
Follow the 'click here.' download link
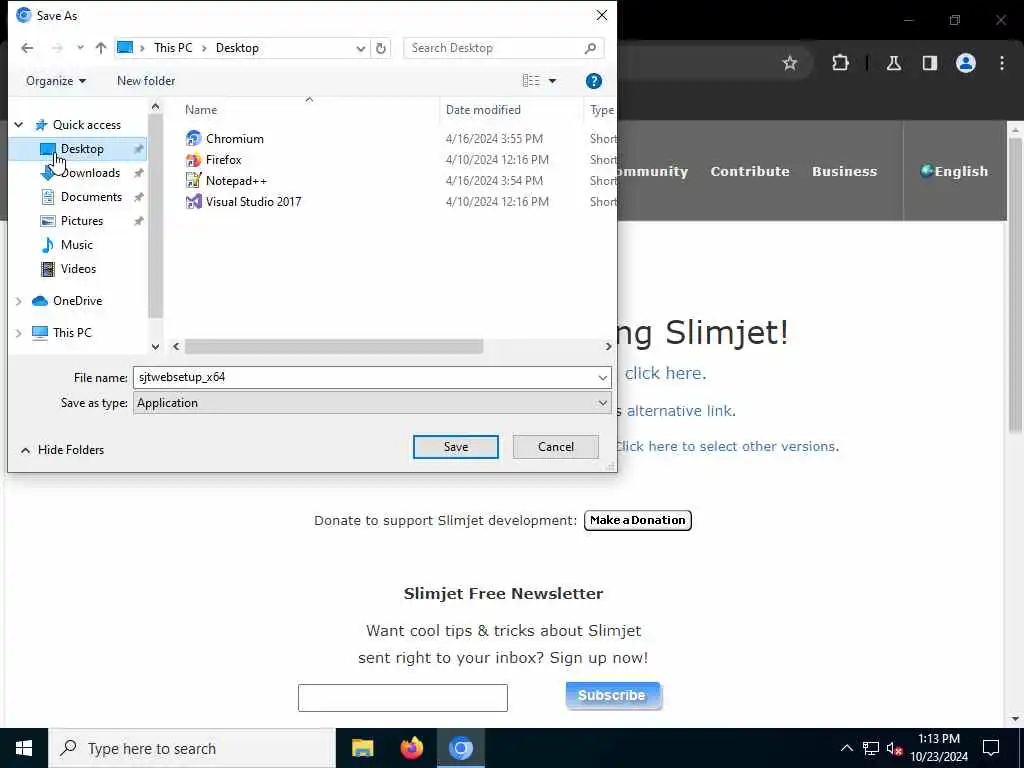(x=665, y=373)
